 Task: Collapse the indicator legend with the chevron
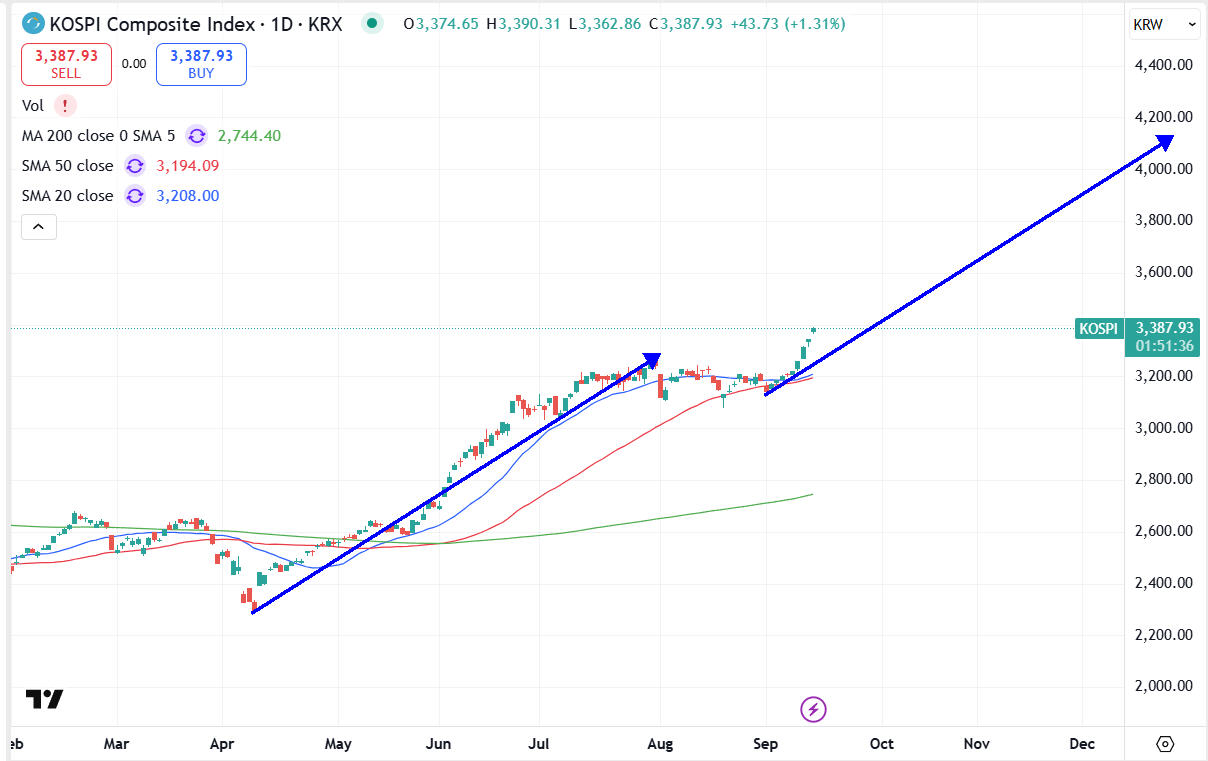pos(39,227)
